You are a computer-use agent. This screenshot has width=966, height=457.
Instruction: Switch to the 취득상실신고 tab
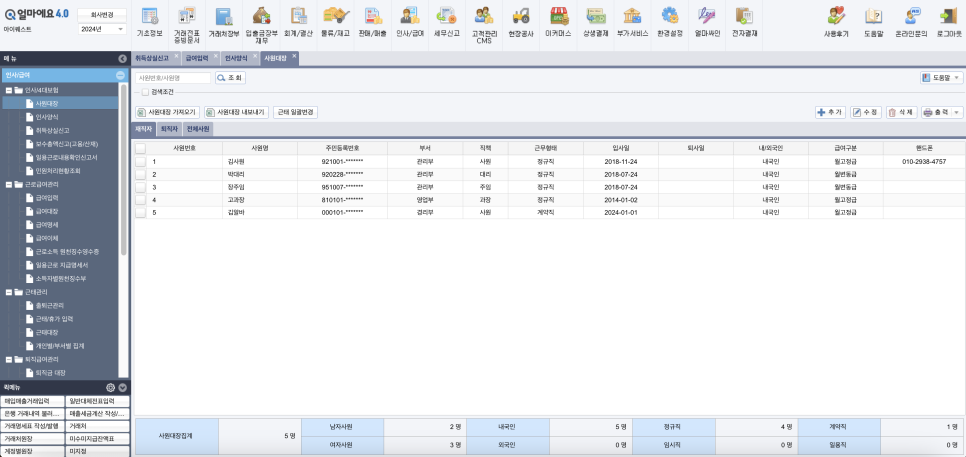(152, 58)
